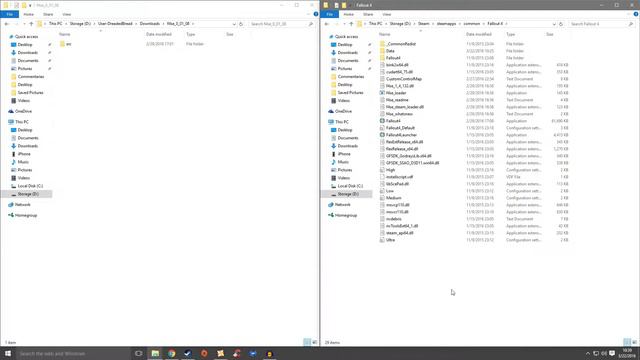Select the Medium configuration file
This screenshot has width=640, height=360.
393,198
